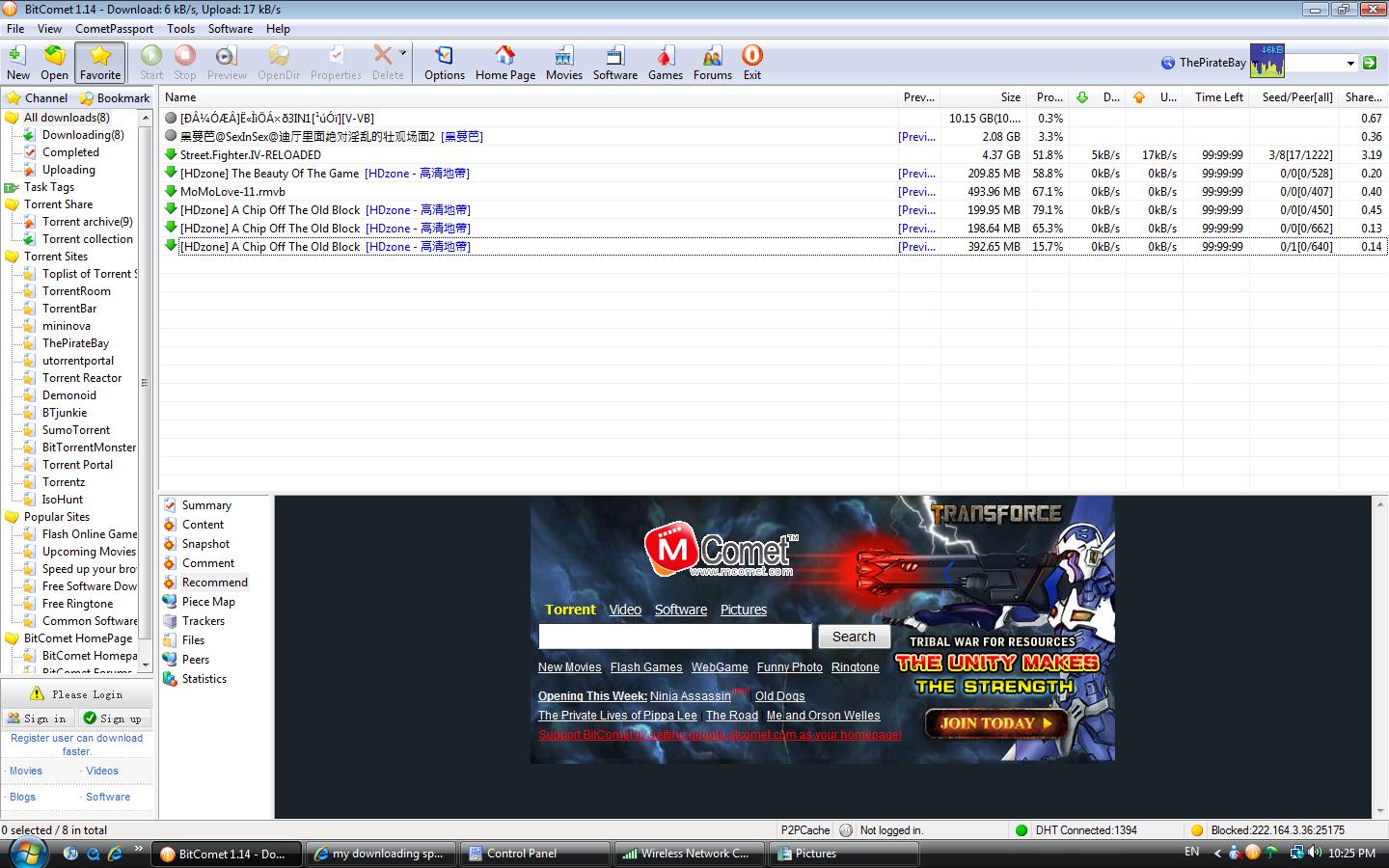Open the Movies toolbar icon
Screen dimensions: 1389x868
coord(564,63)
